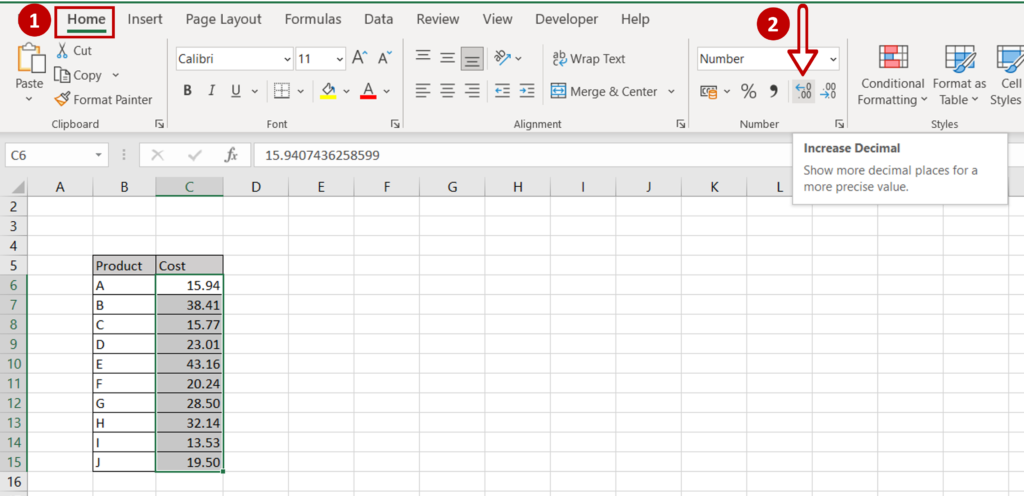This screenshot has width=1024, height=496.
Task: Switch to the Insert tab
Action: tap(145, 20)
